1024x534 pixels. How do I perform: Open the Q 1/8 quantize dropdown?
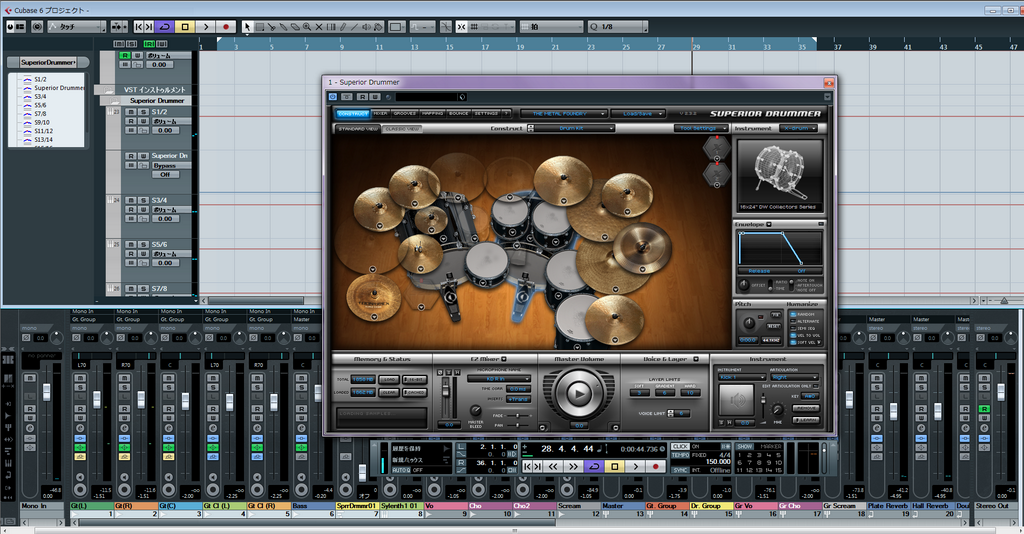pyautogui.click(x=618, y=27)
